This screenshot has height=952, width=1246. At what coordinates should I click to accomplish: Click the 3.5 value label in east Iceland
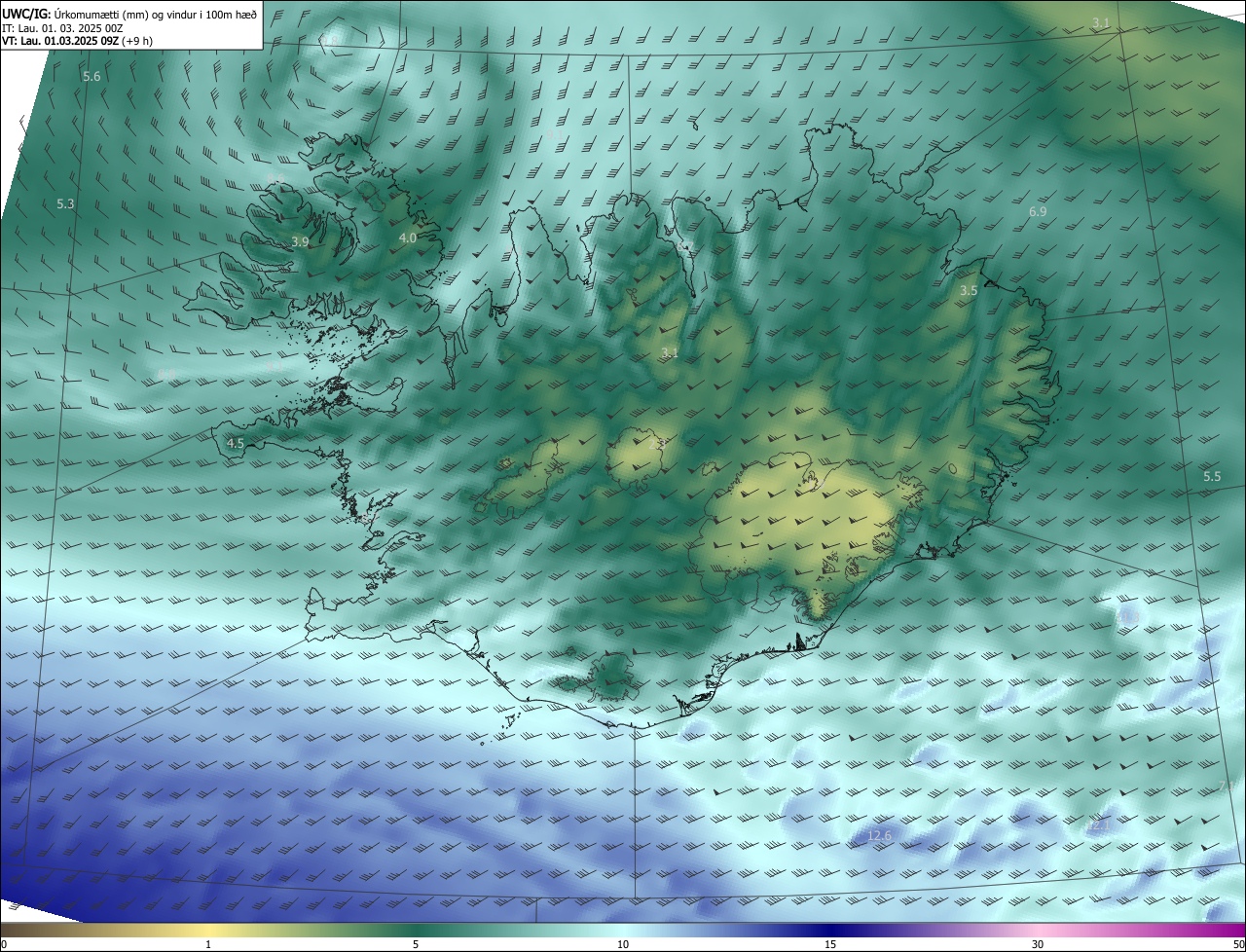tap(969, 290)
